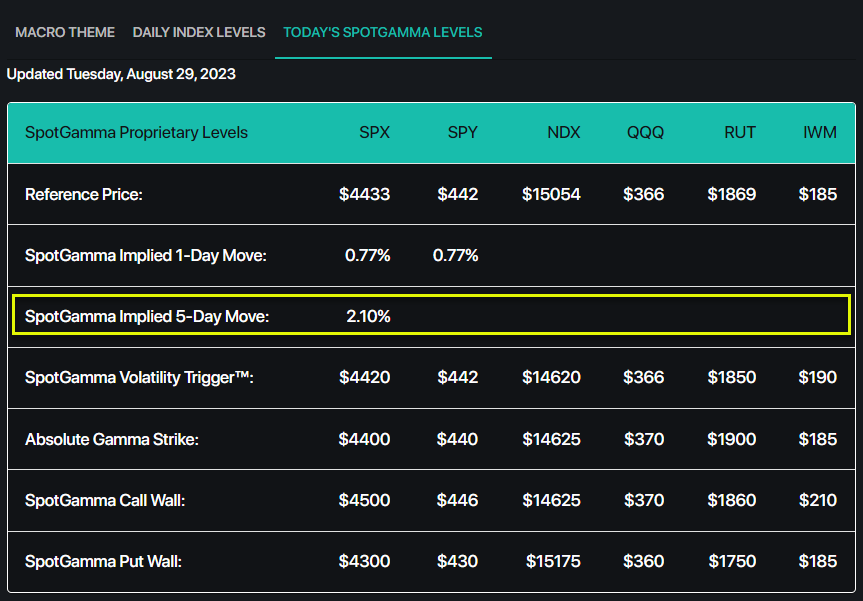
Task: Select the SpotGamma Call Wall row label
Action: pyautogui.click(x=118, y=500)
